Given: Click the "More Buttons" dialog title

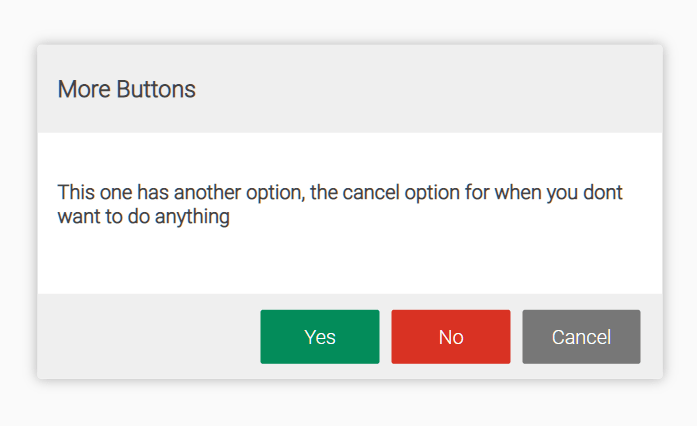Looking at the screenshot, I should pyautogui.click(x=127, y=89).
